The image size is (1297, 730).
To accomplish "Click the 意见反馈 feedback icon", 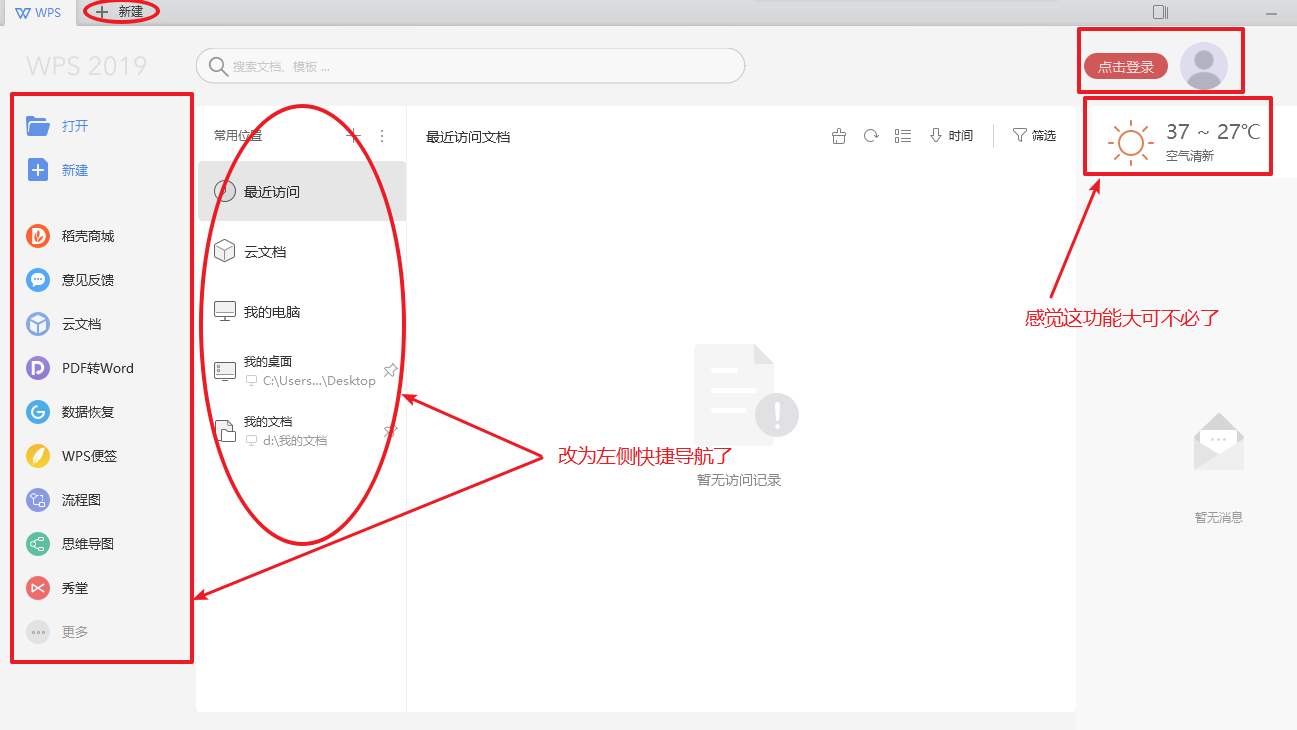I will 38,280.
